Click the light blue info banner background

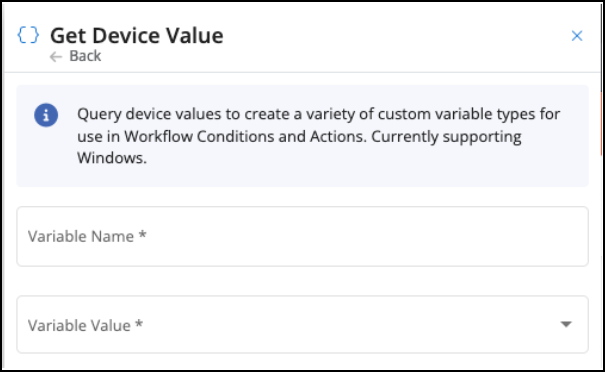click(x=302, y=136)
